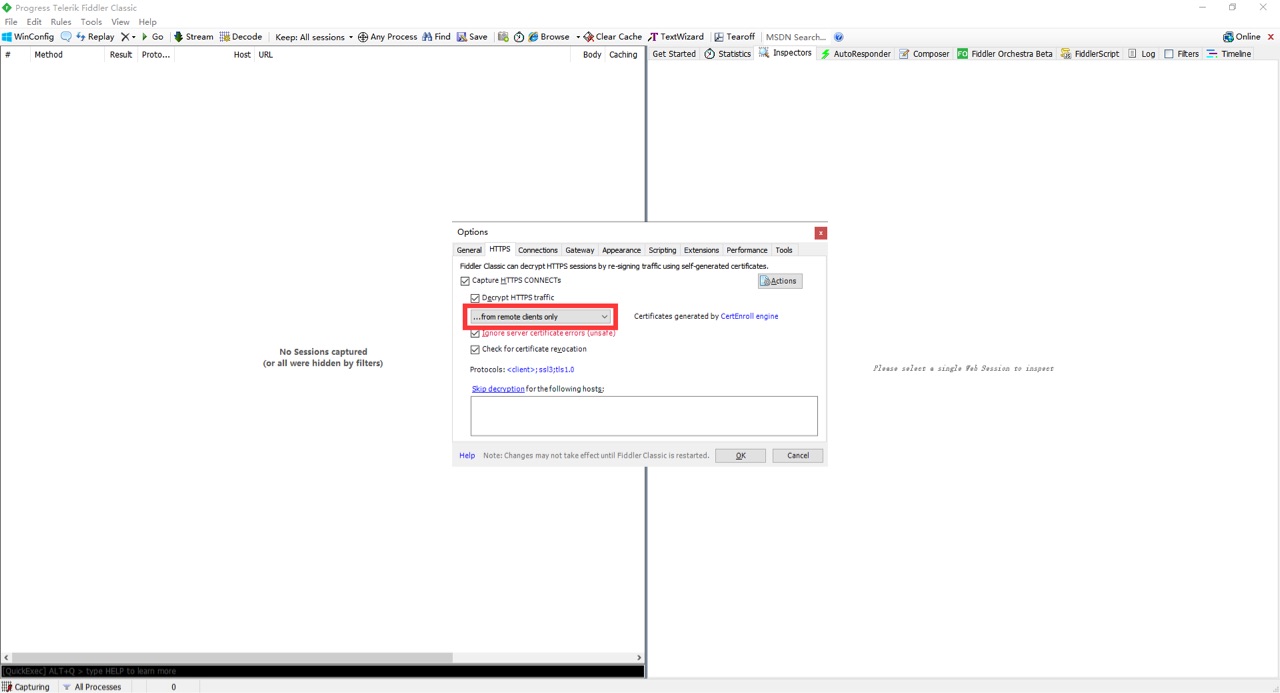Open the Edit menu
The image size is (1280, 693).
click(34, 22)
